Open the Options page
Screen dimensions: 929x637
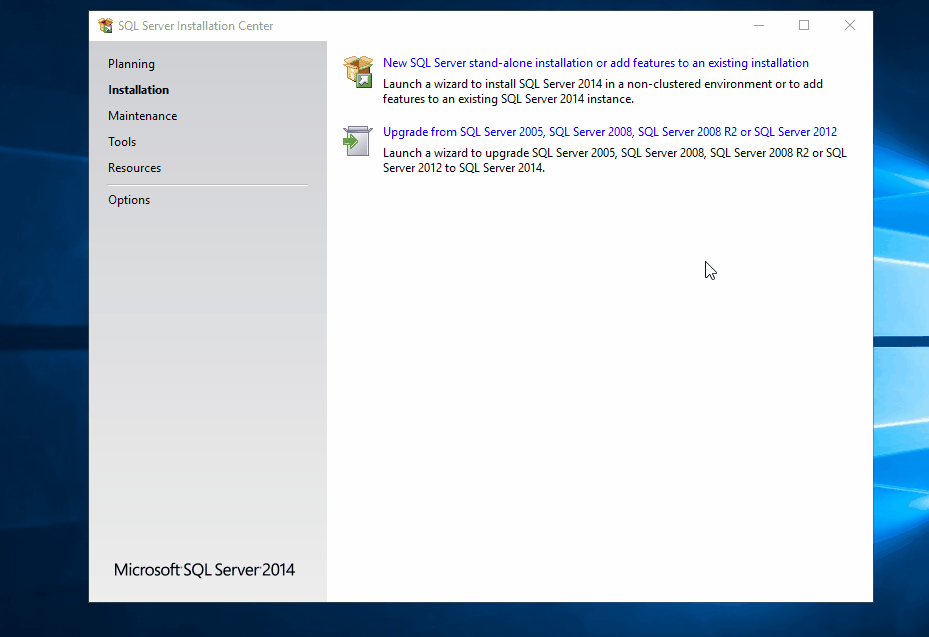128,199
